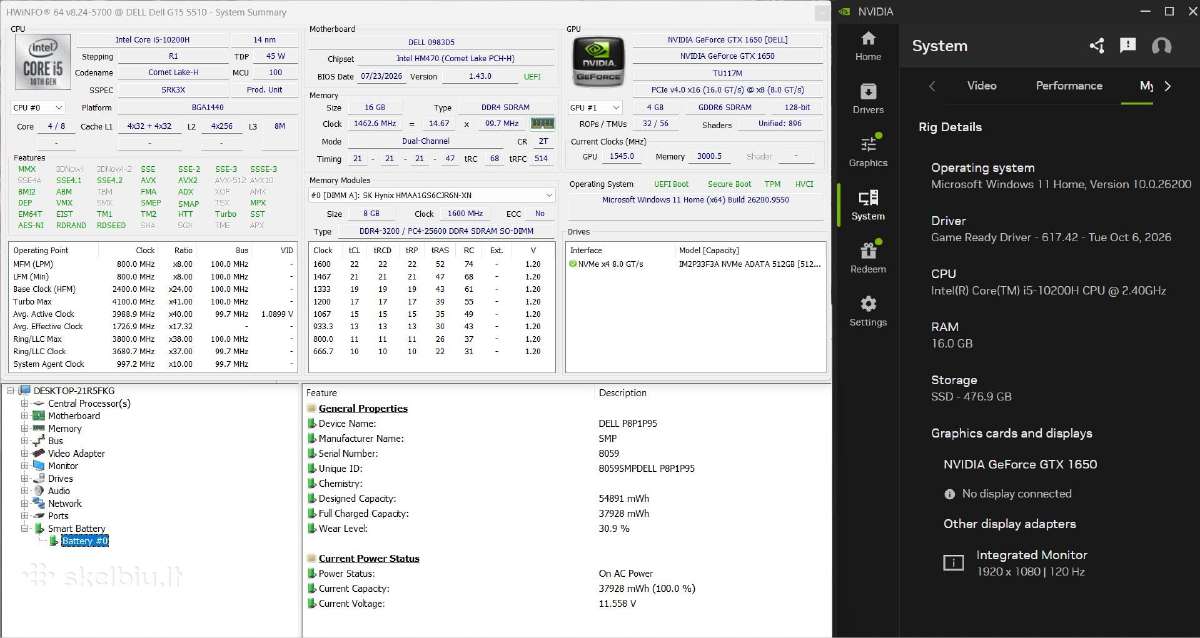Select System in the NVIDIA sidebar
Viewport: 1200px width, 638px height.
coord(867,205)
